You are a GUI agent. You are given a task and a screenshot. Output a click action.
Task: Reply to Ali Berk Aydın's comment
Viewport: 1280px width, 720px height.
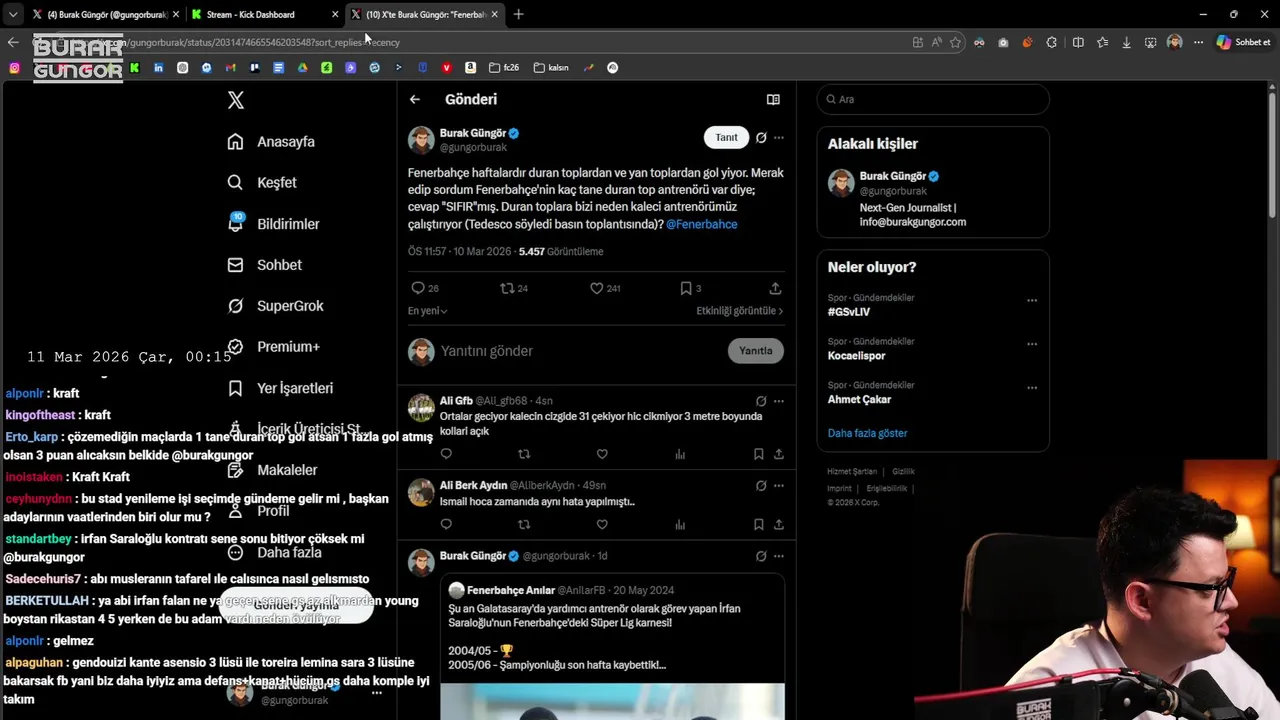446,524
